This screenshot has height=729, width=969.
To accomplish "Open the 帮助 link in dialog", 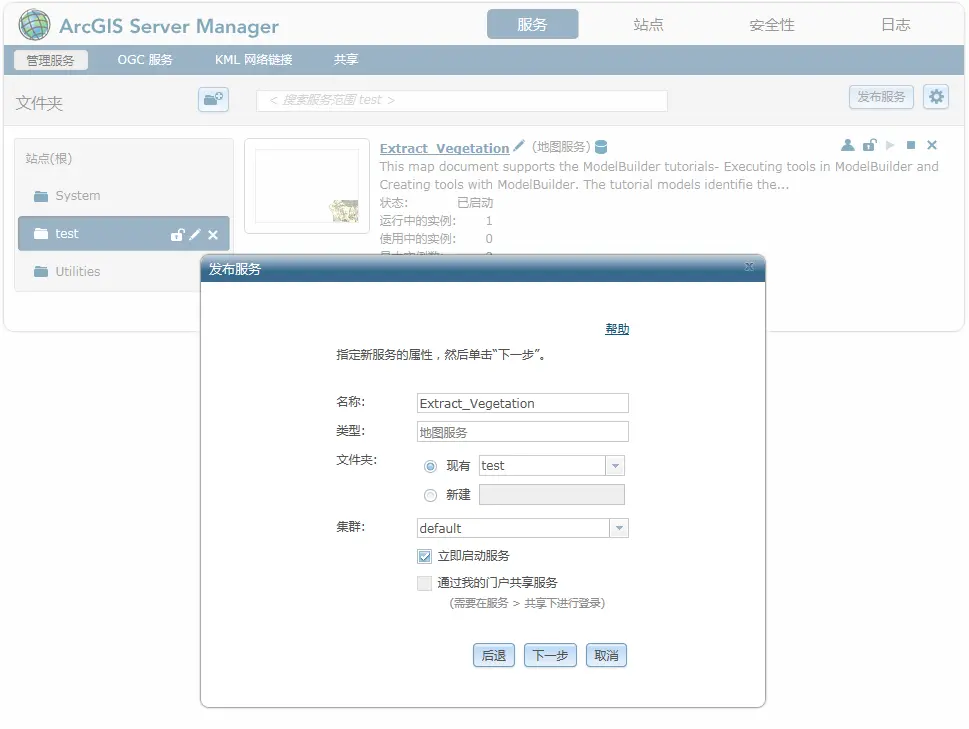I will tap(617, 329).
